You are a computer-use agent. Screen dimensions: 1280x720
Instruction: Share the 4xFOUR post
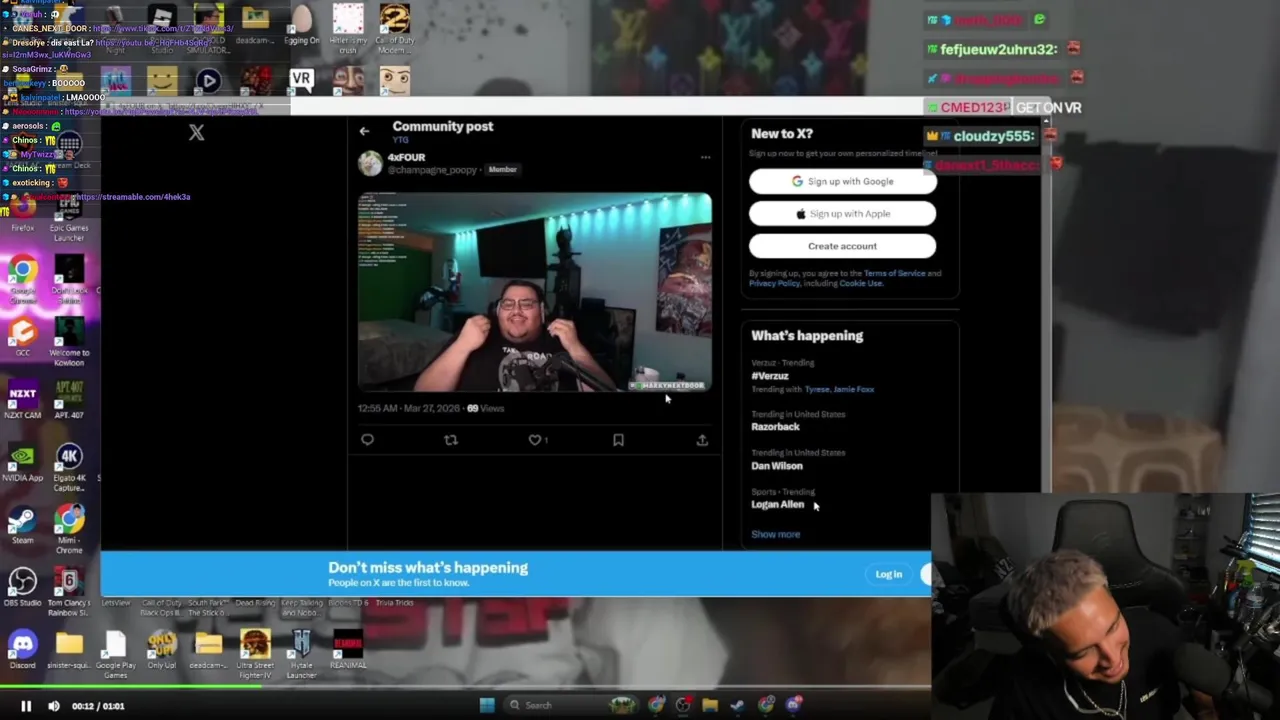[x=702, y=440]
